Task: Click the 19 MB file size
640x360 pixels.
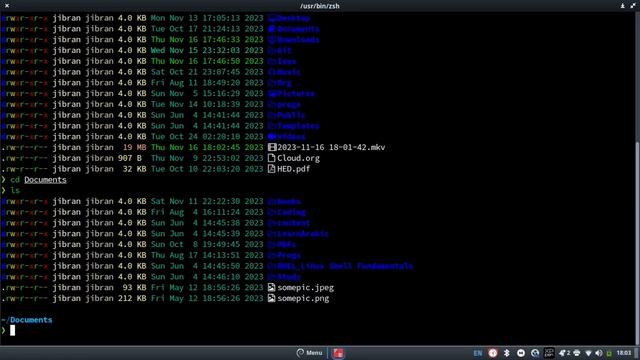Action: click(134, 147)
